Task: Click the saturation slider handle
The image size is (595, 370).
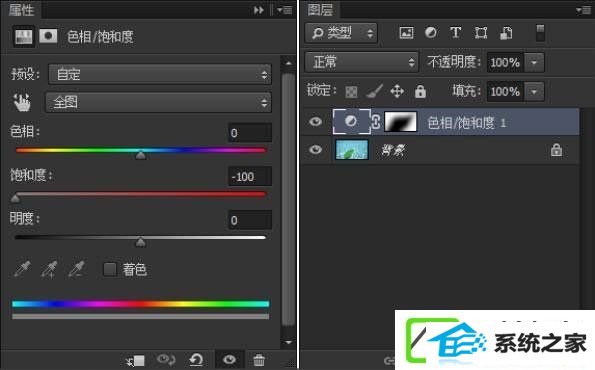Action: click(15, 198)
